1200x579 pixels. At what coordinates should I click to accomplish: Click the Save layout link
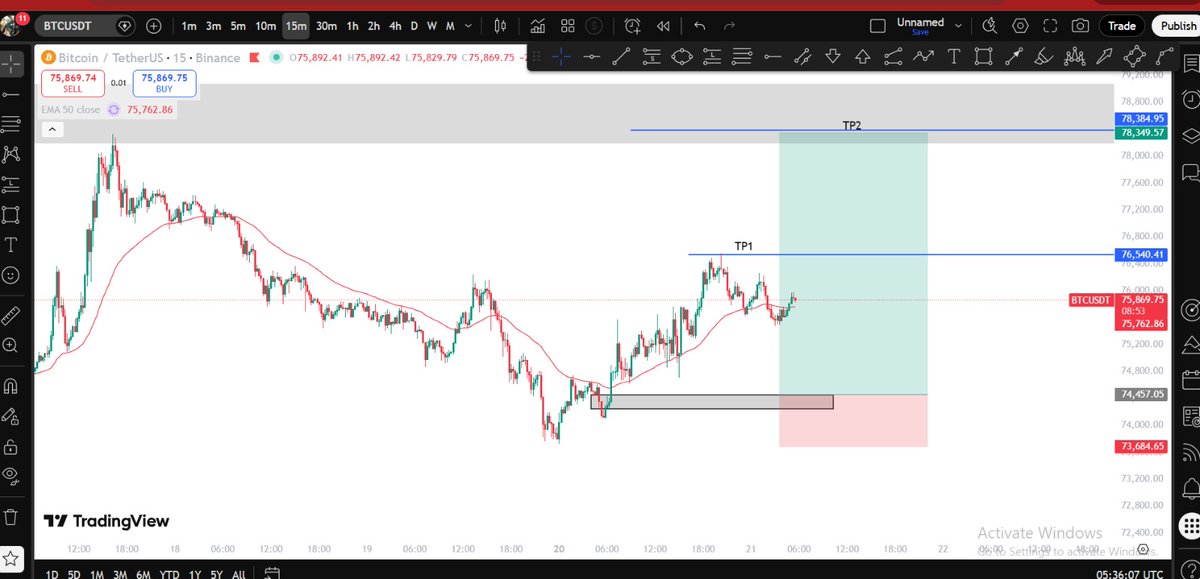[920, 32]
